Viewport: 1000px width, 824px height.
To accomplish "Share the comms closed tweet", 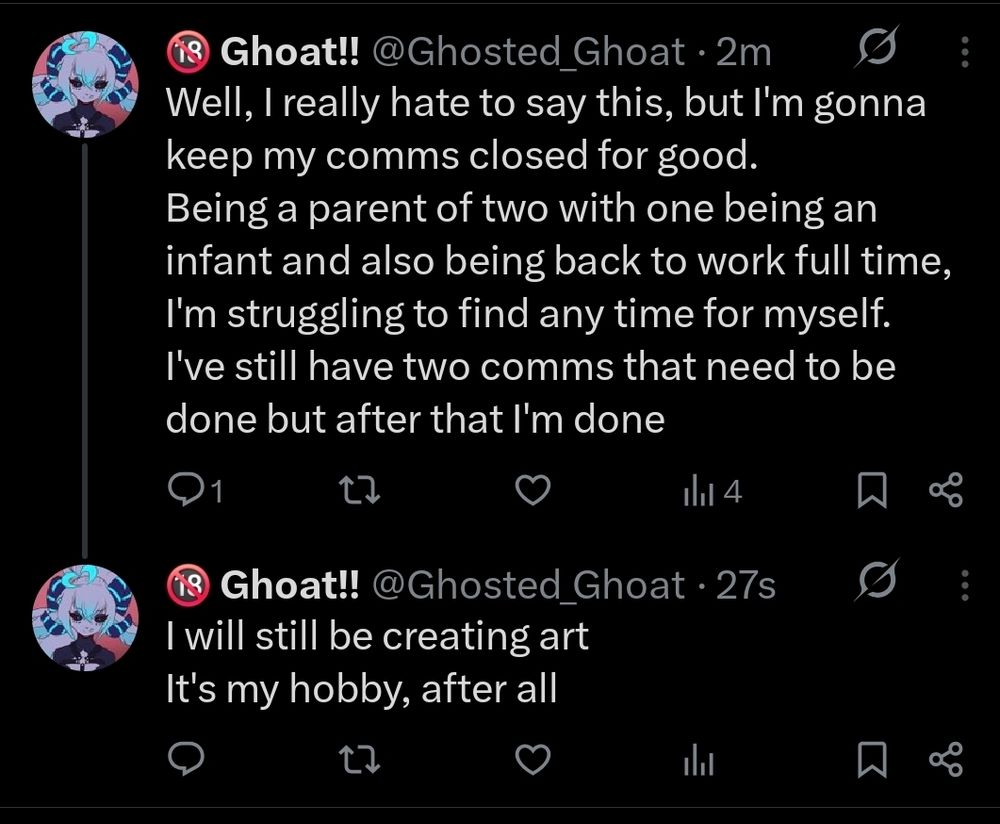I will pyautogui.click(x=945, y=490).
